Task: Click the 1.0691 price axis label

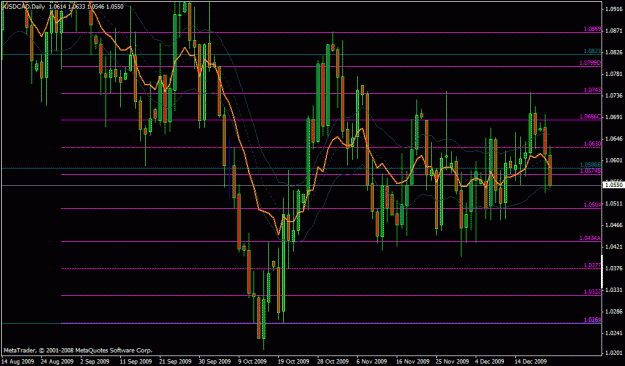Action: (613, 117)
